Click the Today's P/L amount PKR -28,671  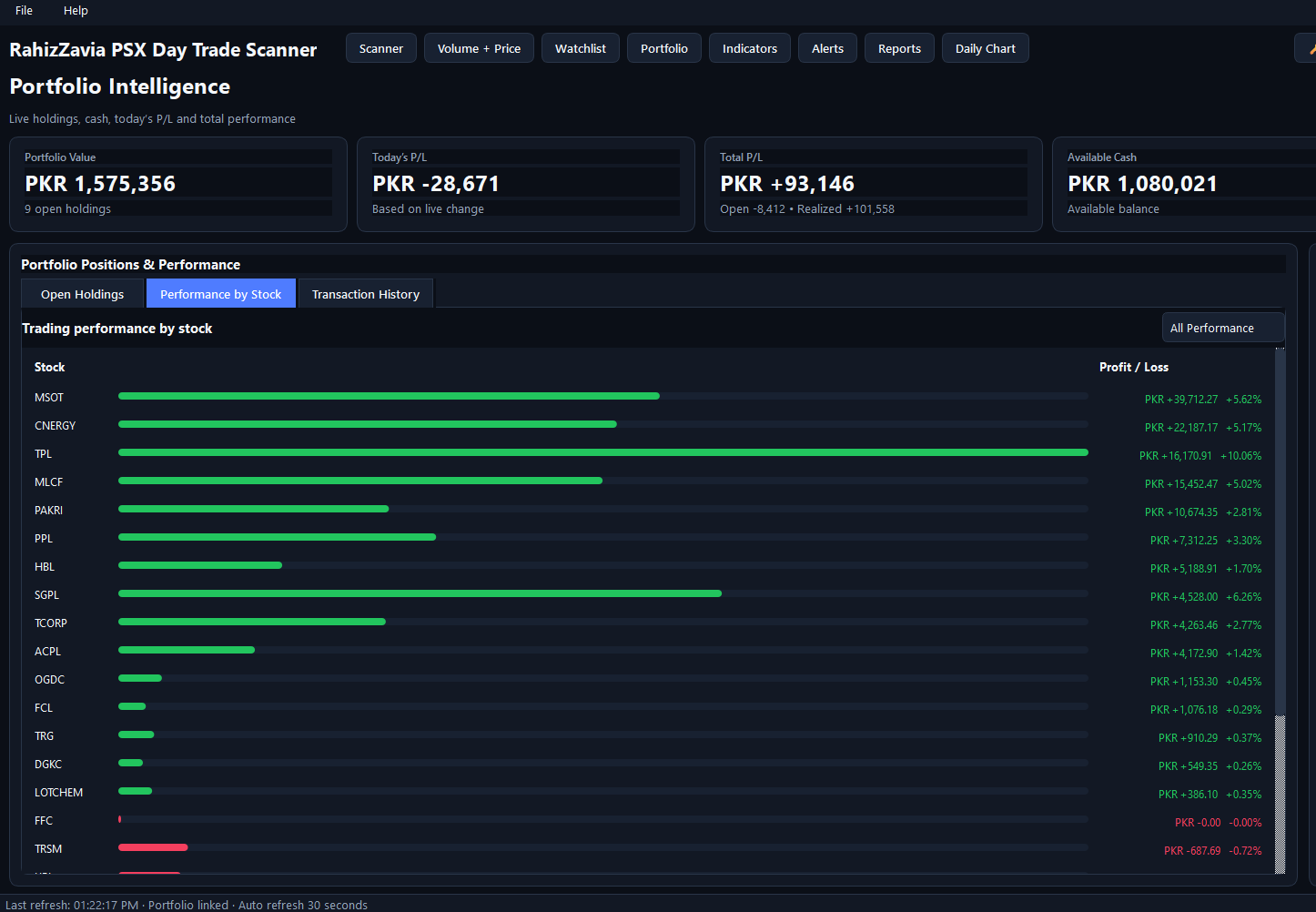coord(436,184)
